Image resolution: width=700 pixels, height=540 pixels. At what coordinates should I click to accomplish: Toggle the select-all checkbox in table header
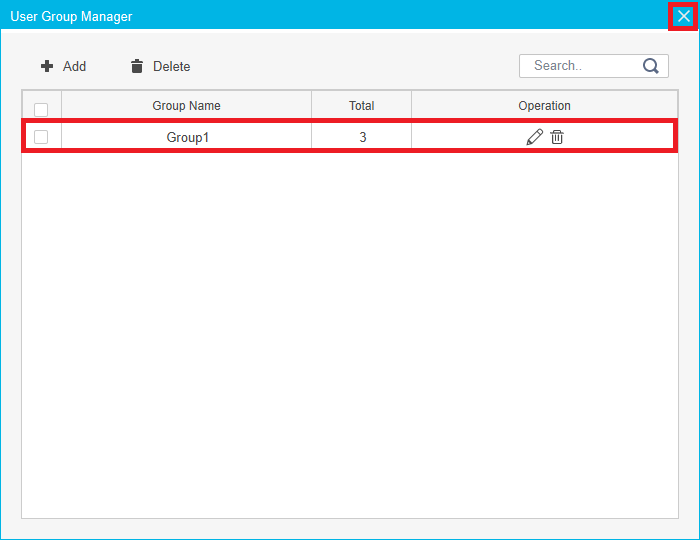pyautogui.click(x=41, y=109)
